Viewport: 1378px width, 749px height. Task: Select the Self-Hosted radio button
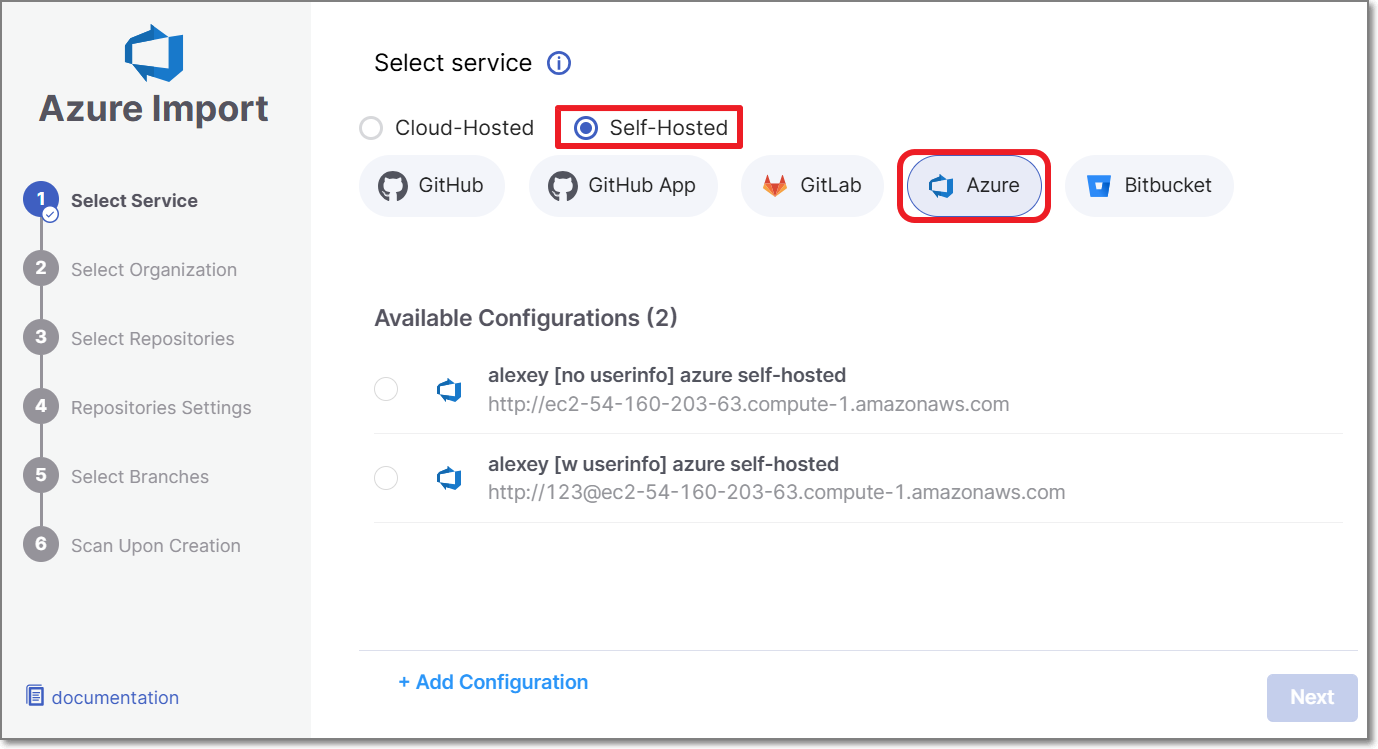pyautogui.click(x=586, y=128)
